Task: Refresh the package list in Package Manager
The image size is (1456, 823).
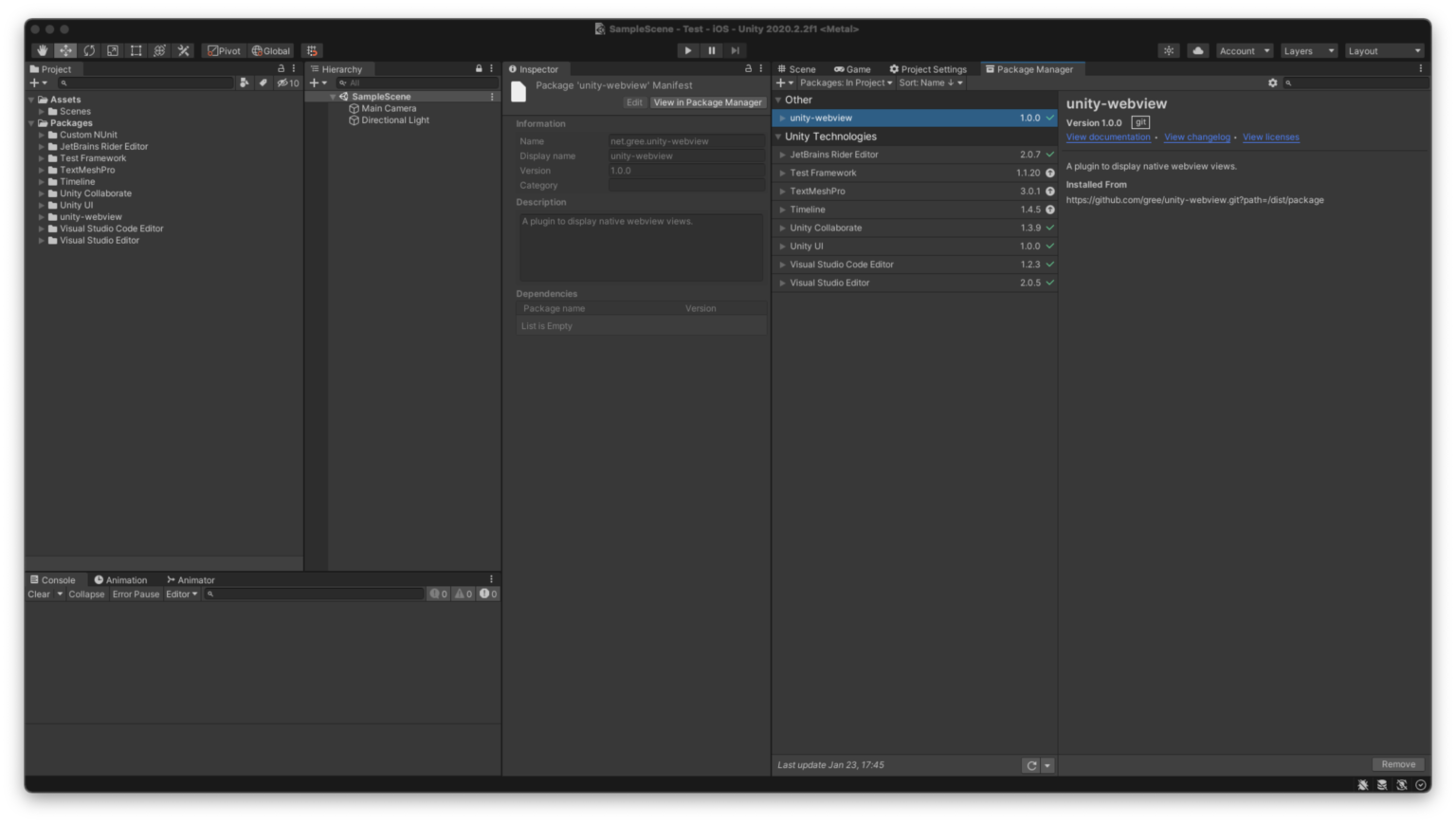Action: pyautogui.click(x=1032, y=765)
